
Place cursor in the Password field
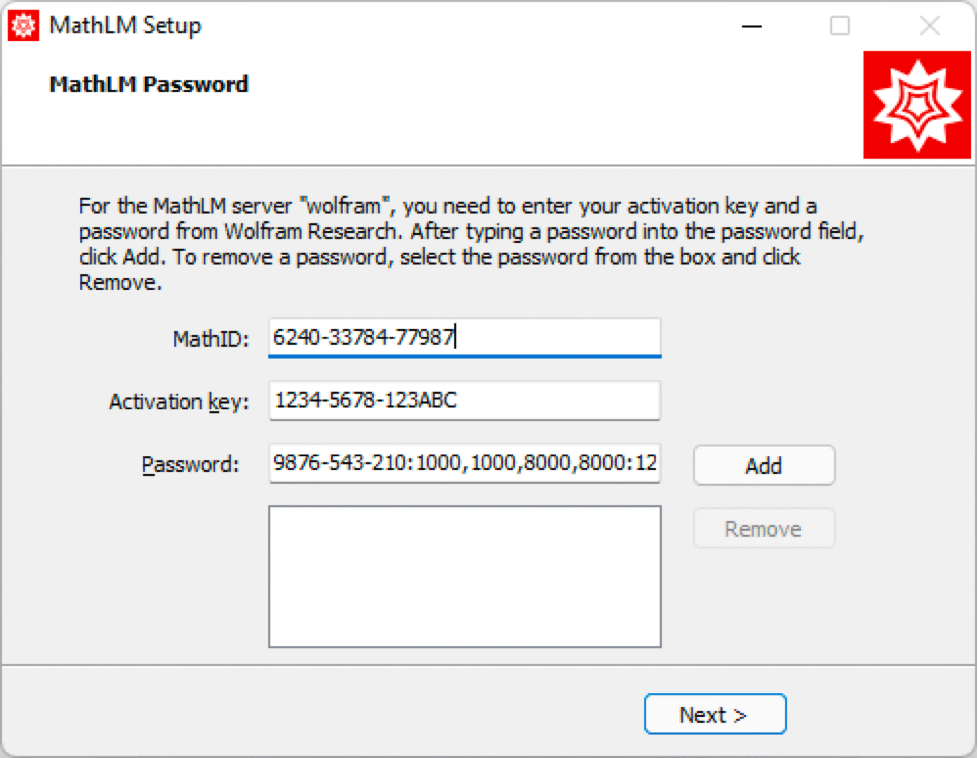[464, 464]
